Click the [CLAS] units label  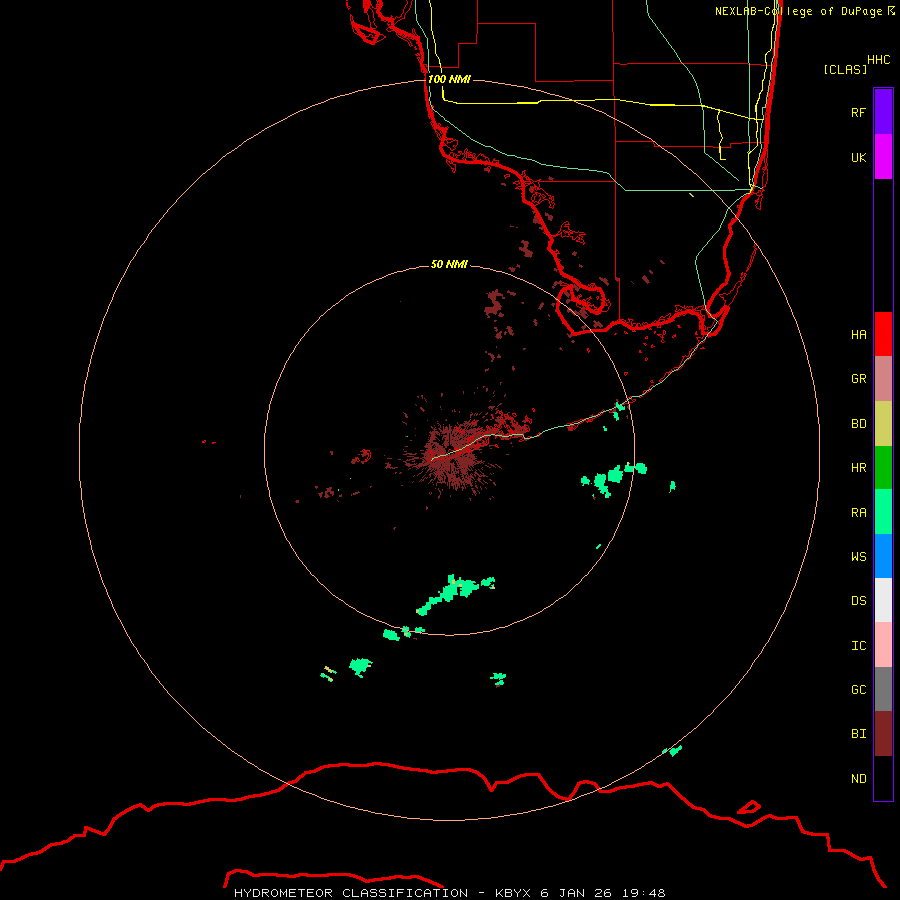click(x=844, y=69)
